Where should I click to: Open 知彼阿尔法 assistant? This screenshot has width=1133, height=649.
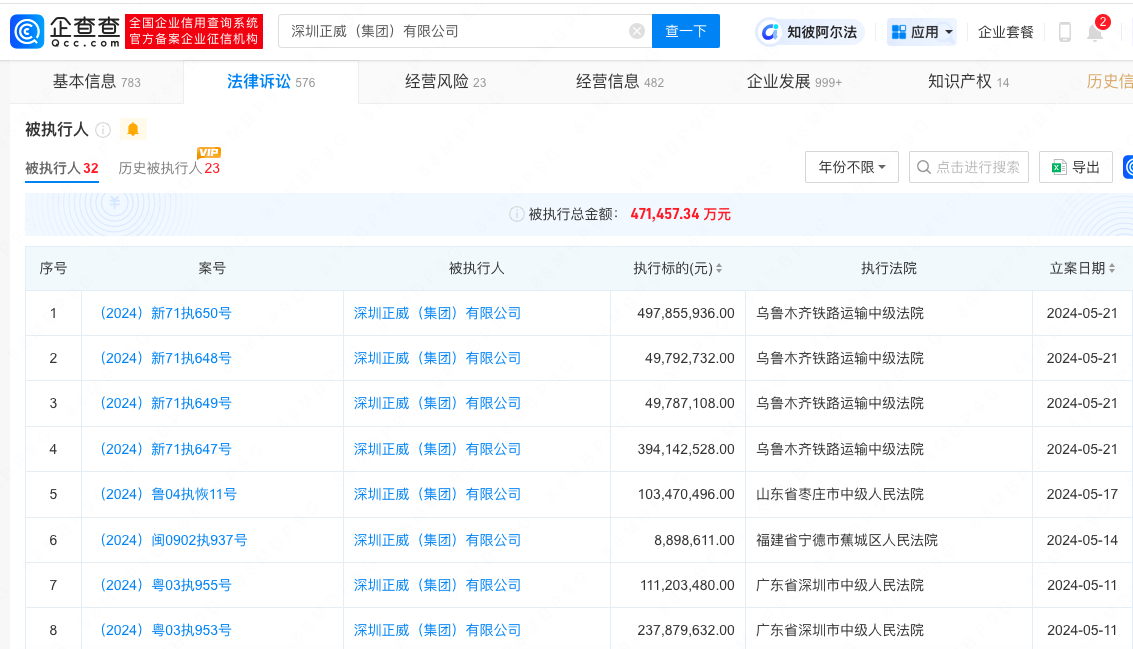(810, 32)
